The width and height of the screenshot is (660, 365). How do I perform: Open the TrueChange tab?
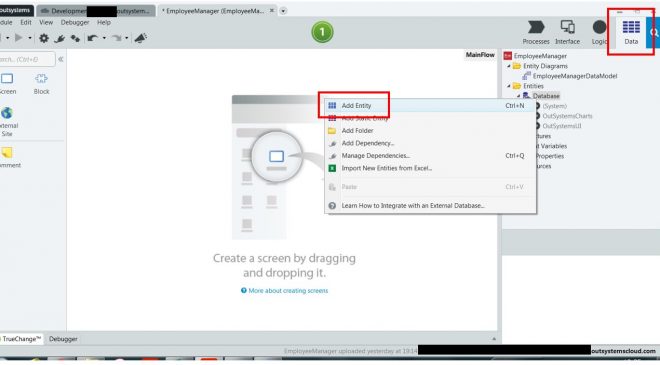(x=21, y=339)
